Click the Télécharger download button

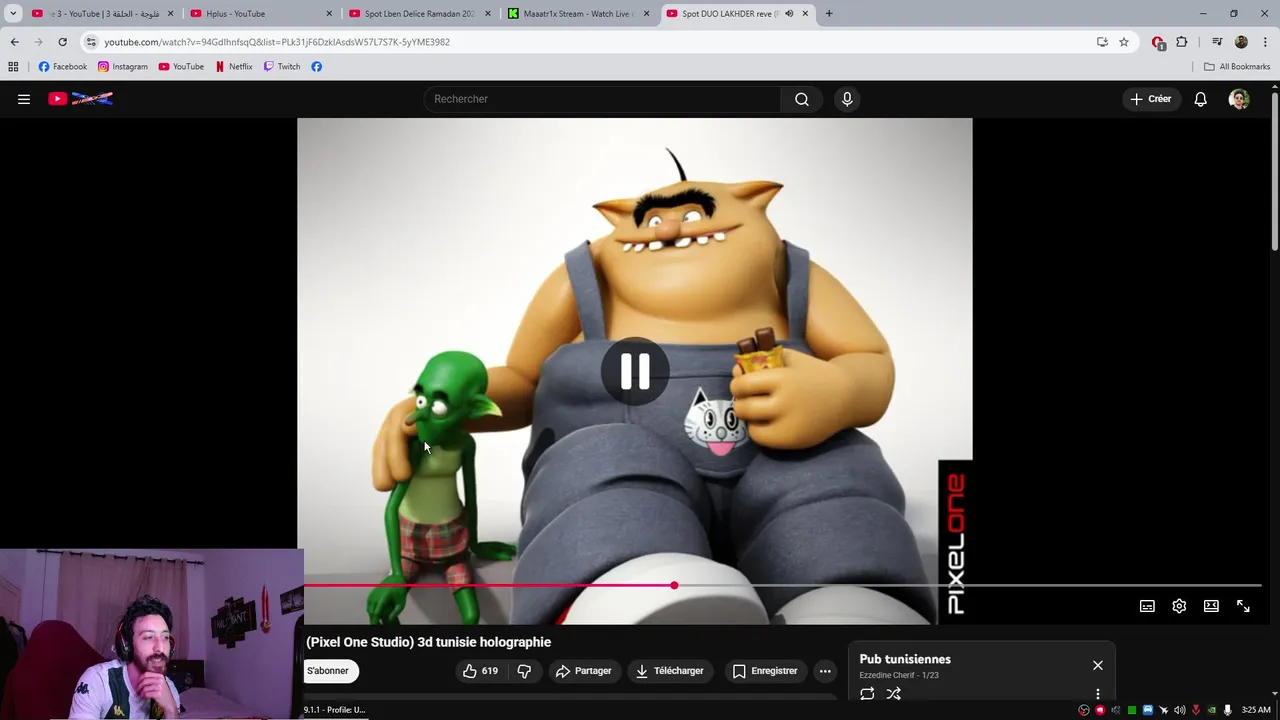[x=669, y=671]
